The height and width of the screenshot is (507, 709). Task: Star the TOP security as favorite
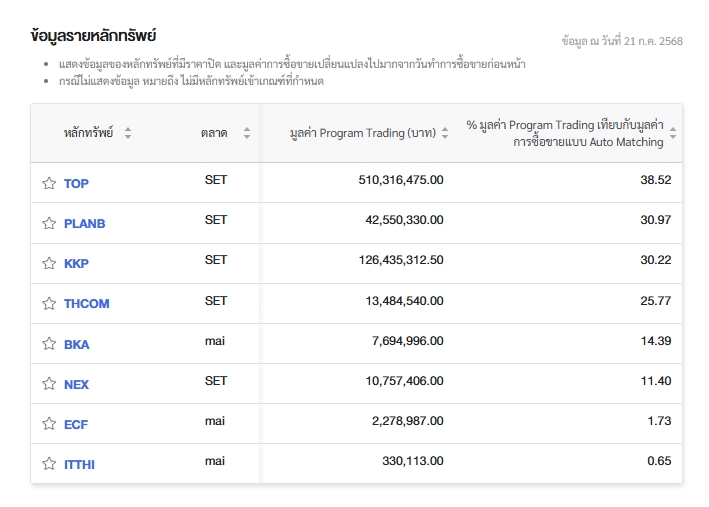[49, 183]
